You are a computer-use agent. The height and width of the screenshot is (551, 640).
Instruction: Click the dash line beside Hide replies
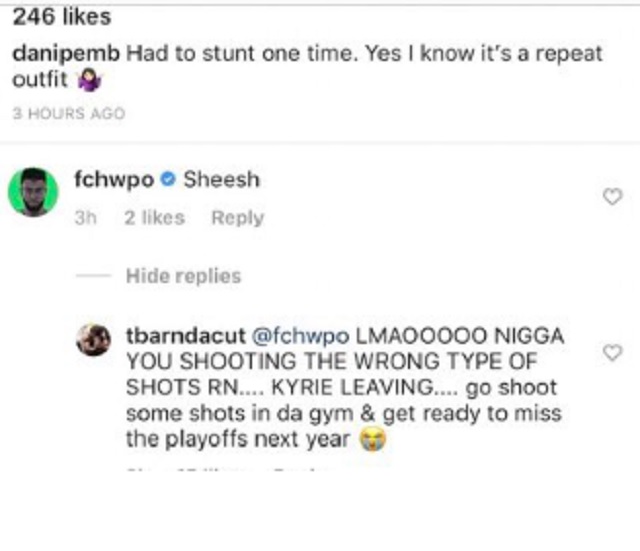93,276
